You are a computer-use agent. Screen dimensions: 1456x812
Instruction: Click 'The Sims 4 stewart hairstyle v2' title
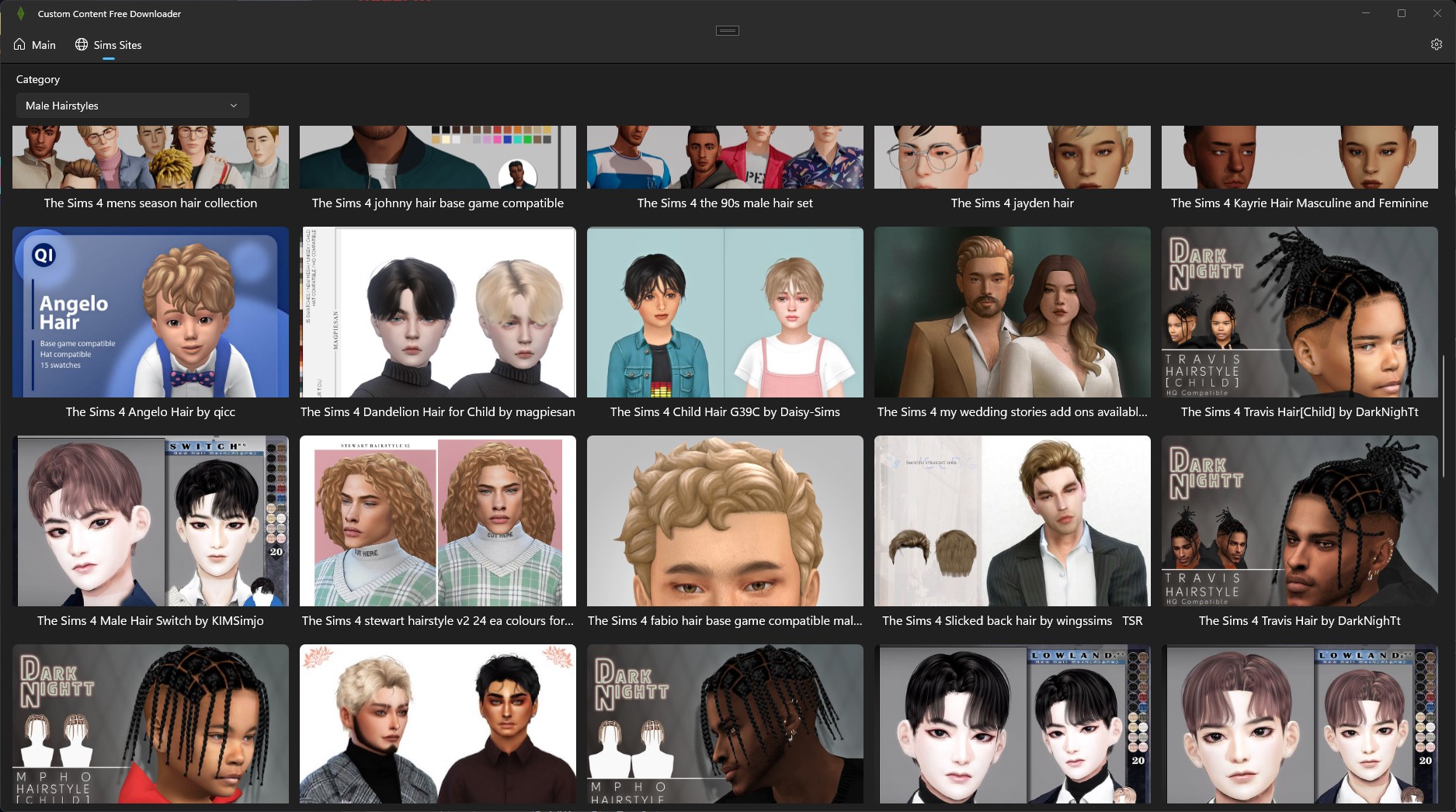(x=438, y=621)
